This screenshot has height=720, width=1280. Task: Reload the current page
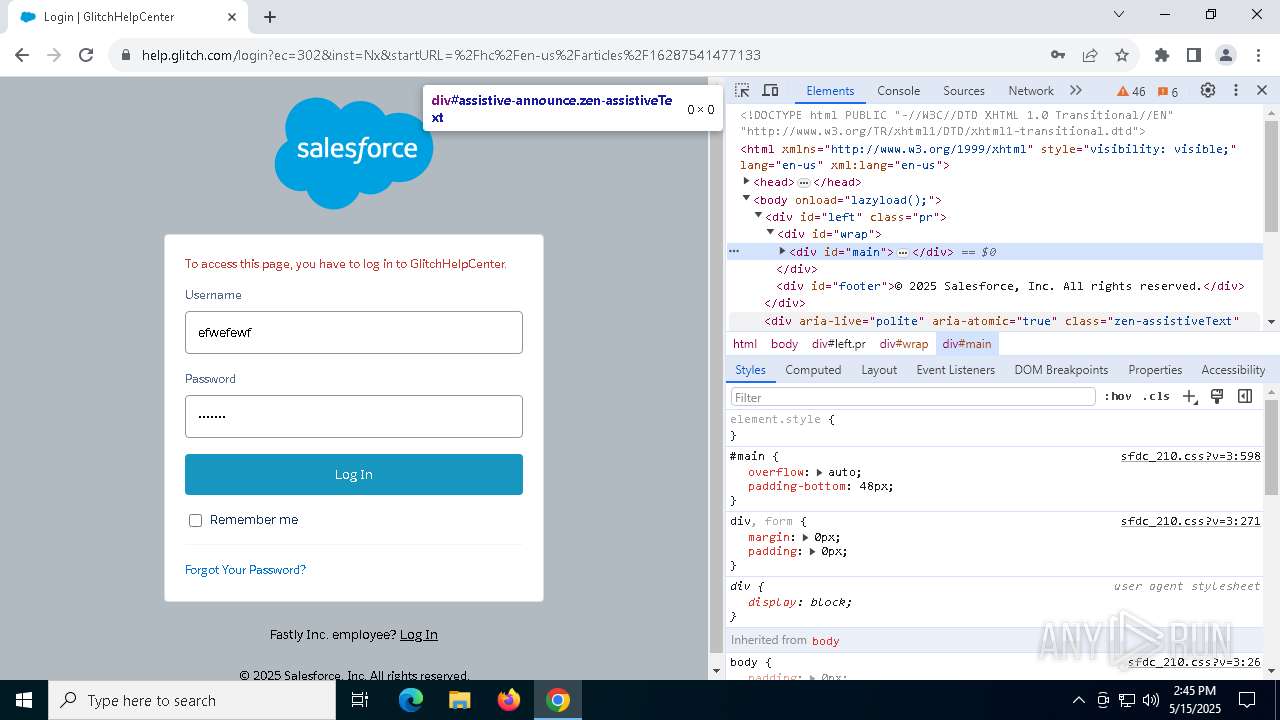pos(86,55)
